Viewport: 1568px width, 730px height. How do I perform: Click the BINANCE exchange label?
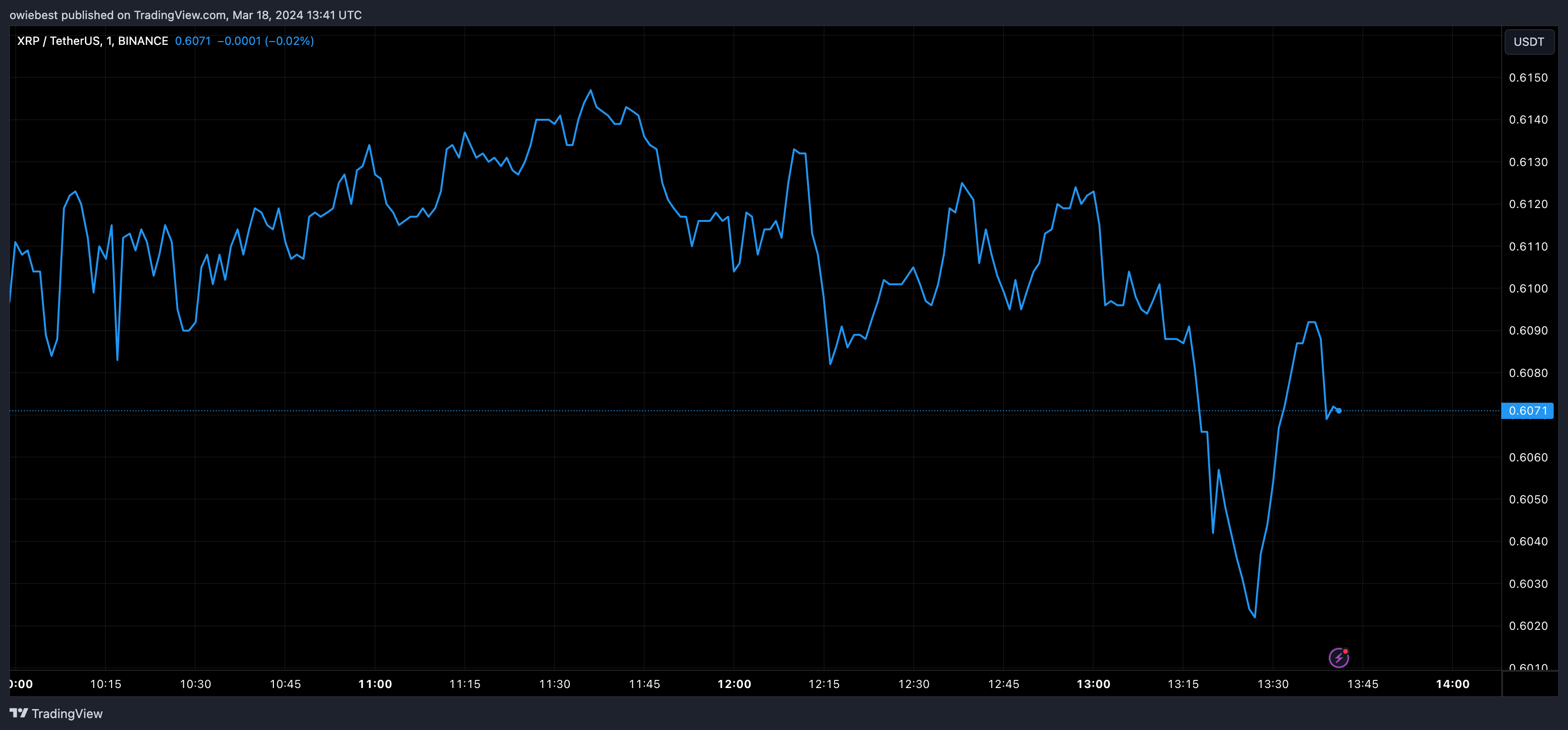[x=143, y=40]
